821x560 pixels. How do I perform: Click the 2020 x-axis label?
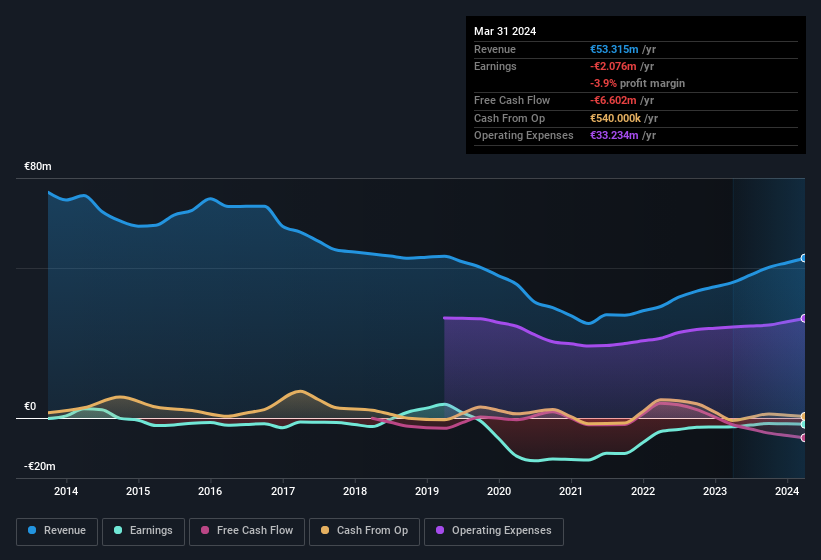499,491
